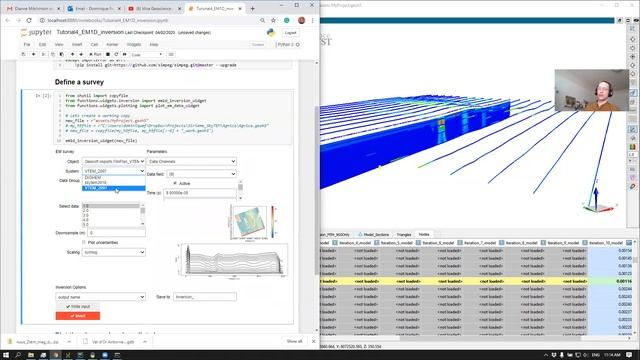Open the Jupyter command palette keyboard icon
This screenshot has height=360, width=640.
click(171, 54)
